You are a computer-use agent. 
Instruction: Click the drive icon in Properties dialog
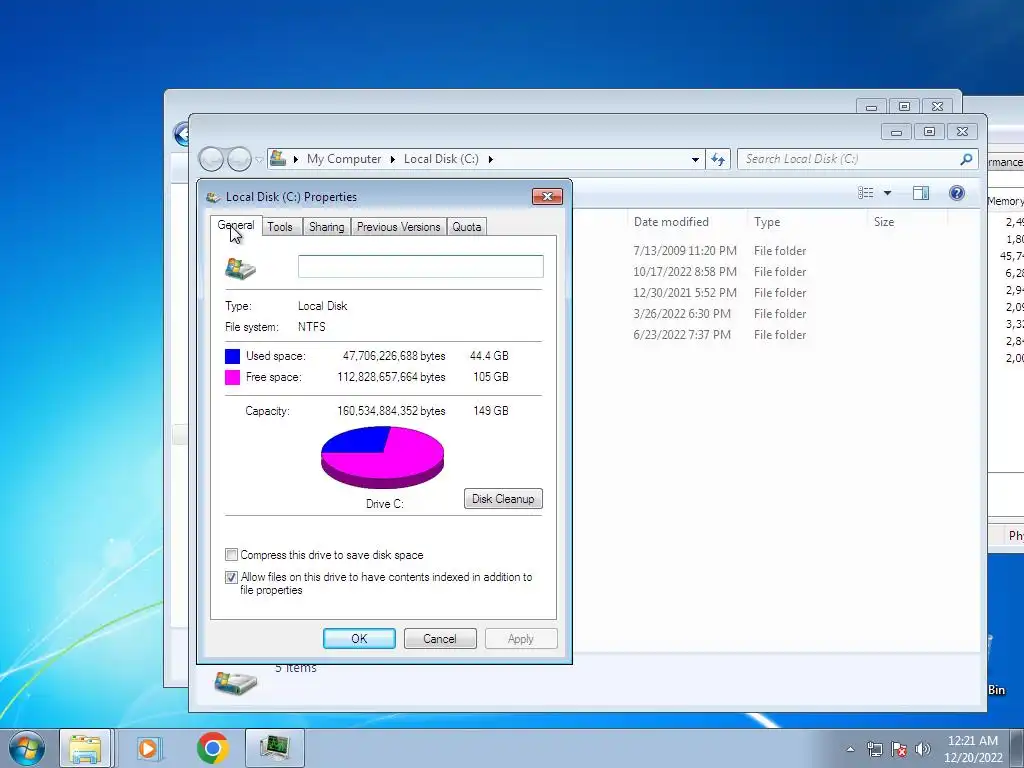(x=240, y=268)
